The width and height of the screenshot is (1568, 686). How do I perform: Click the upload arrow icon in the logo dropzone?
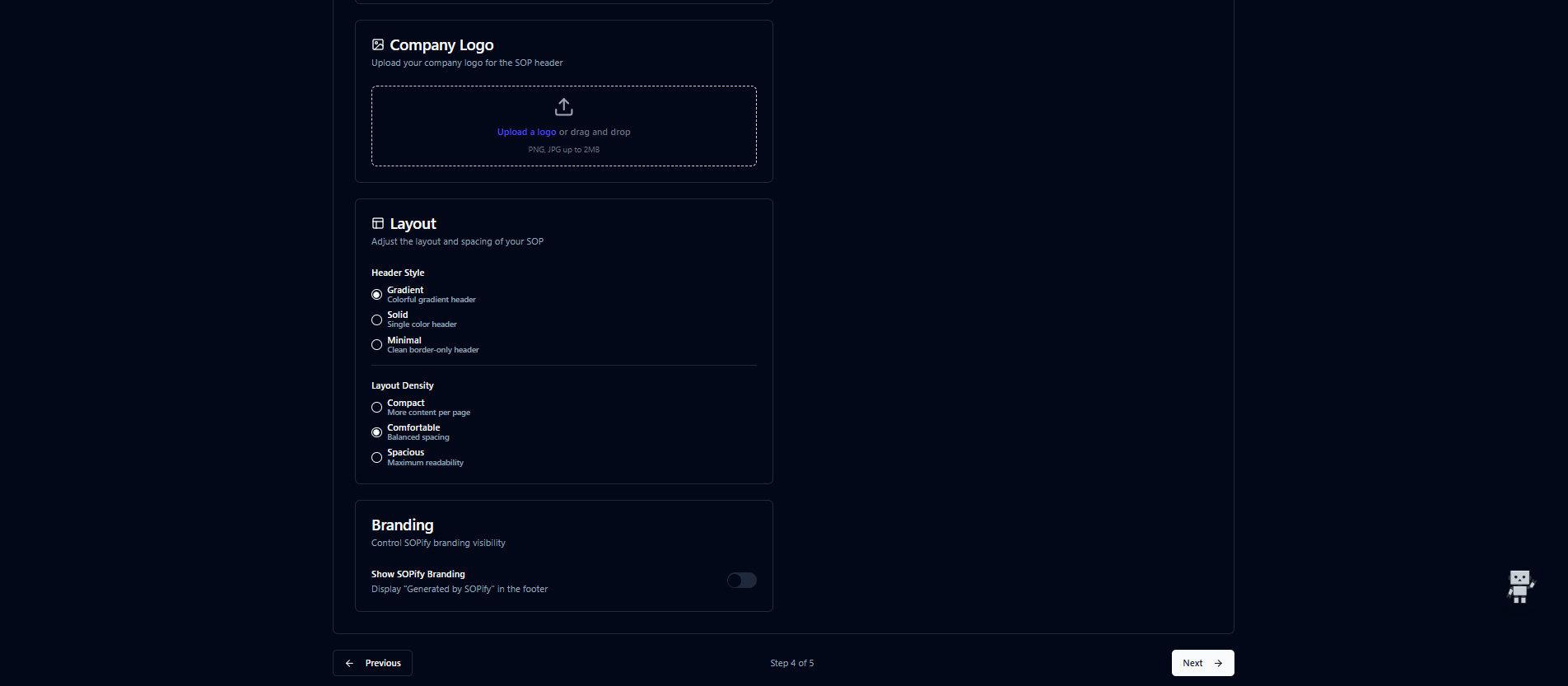tap(564, 107)
